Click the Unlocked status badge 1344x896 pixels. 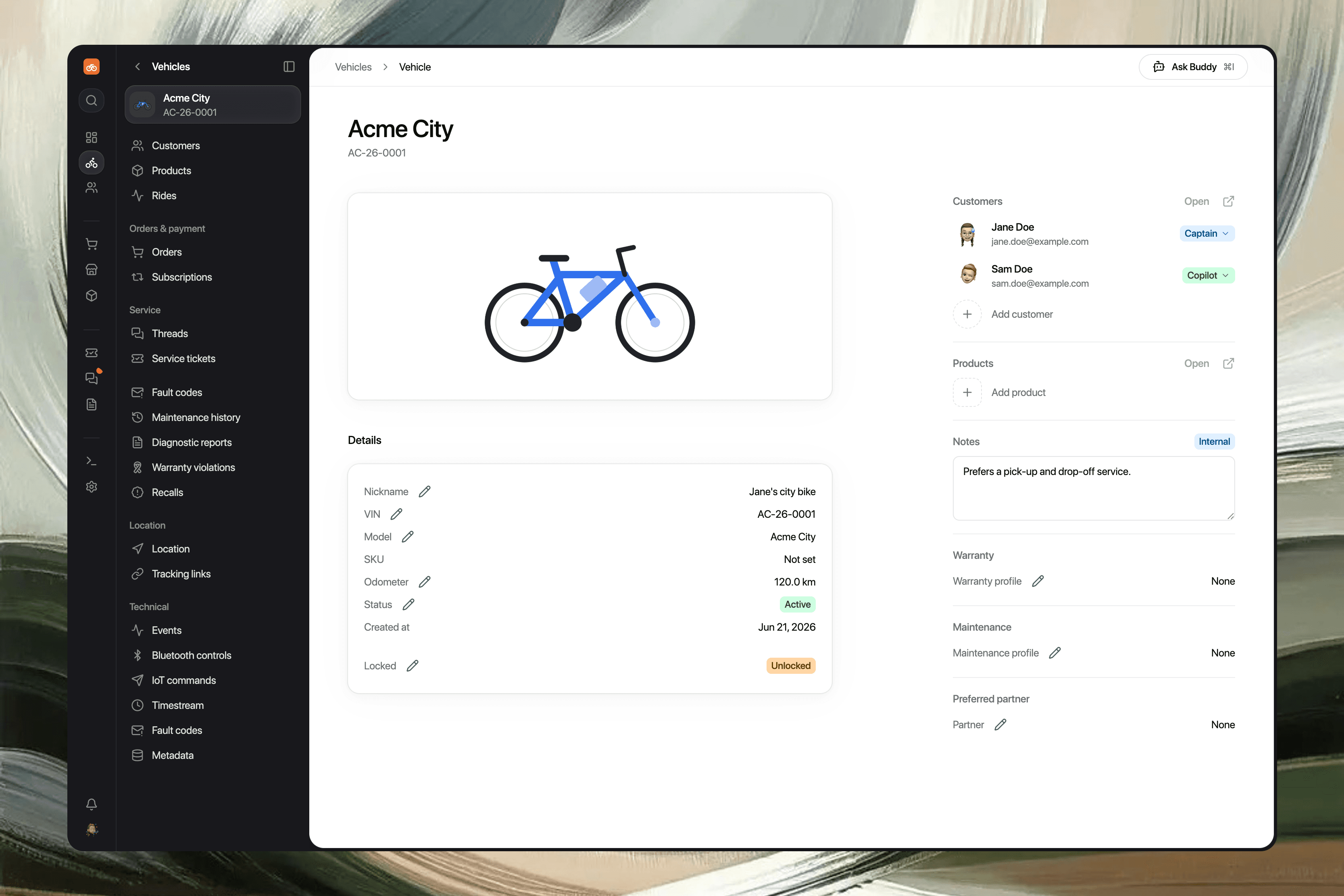click(x=790, y=666)
